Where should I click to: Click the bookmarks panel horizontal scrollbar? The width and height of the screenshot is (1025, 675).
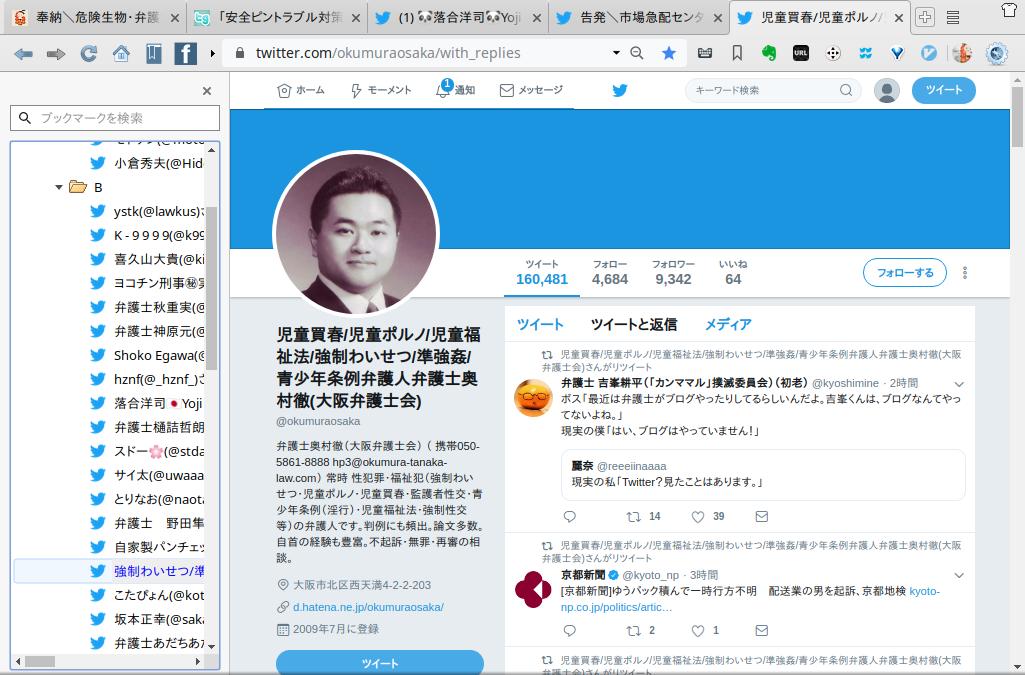pos(41,661)
